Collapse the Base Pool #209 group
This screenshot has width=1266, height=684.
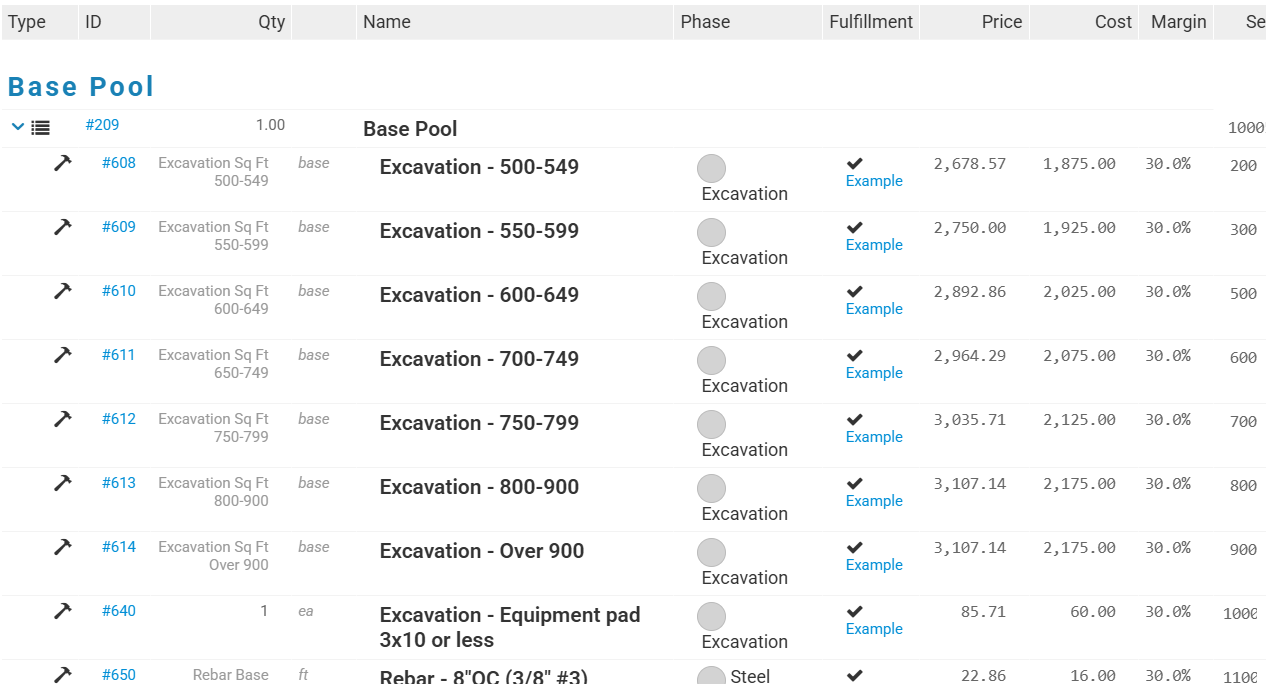pyautogui.click(x=17, y=127)
